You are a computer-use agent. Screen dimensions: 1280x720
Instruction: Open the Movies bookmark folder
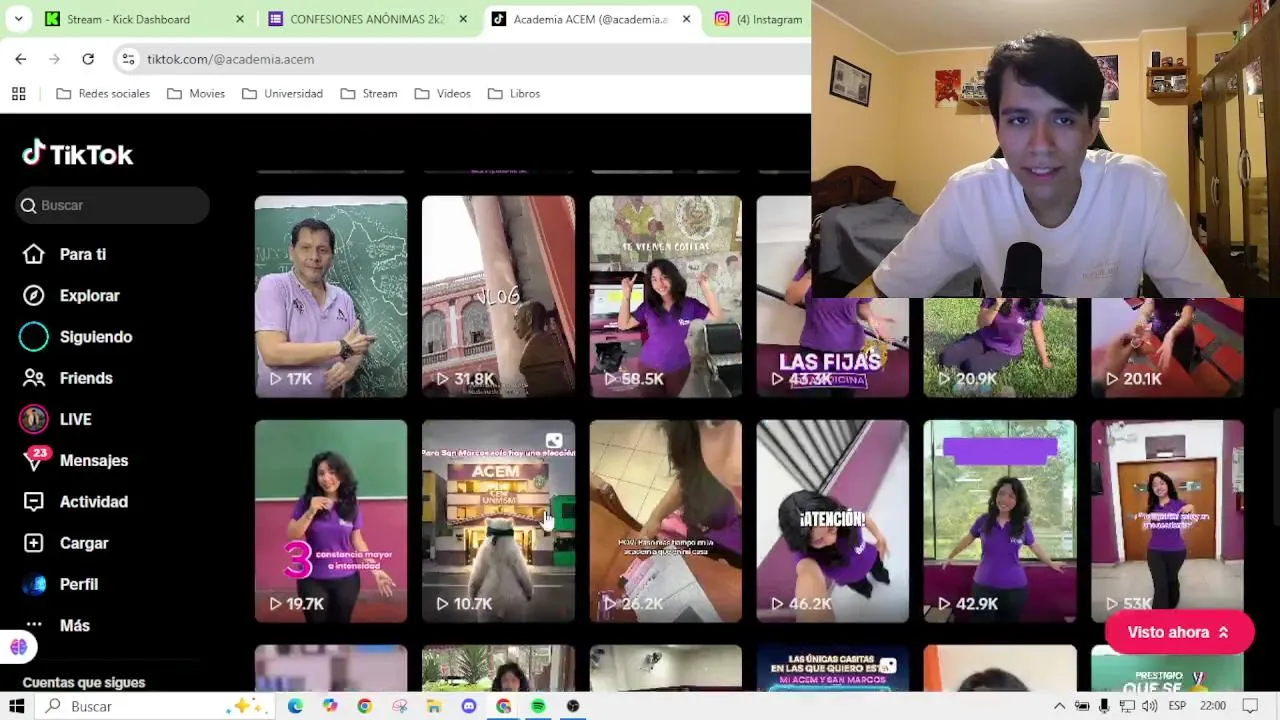[x=196, y=93]
